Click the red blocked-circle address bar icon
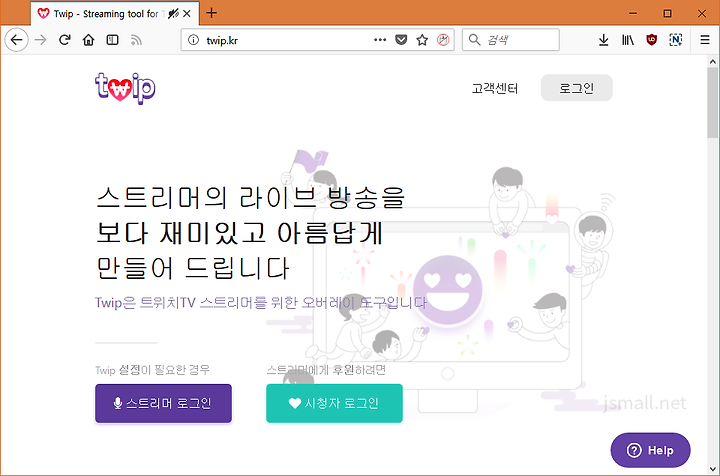This screenshot has width=720, height=476. point(443,40)
